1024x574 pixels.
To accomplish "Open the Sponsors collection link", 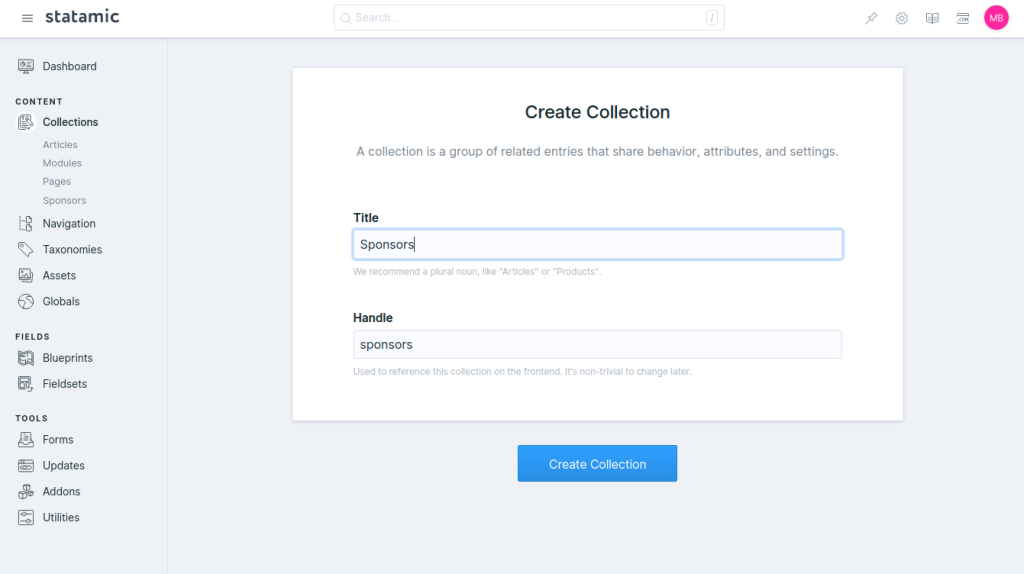I will 64,200.
